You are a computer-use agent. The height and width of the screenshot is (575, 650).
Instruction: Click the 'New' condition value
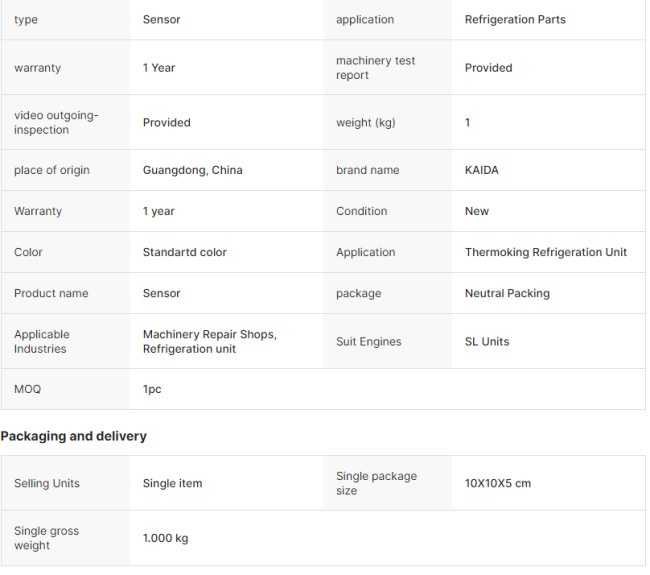pyautogui.click(x=477, y=211)
